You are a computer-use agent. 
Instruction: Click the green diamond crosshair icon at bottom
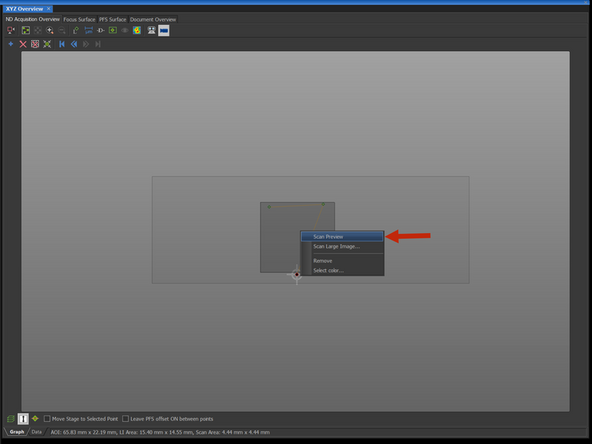(x=35, y=418)
